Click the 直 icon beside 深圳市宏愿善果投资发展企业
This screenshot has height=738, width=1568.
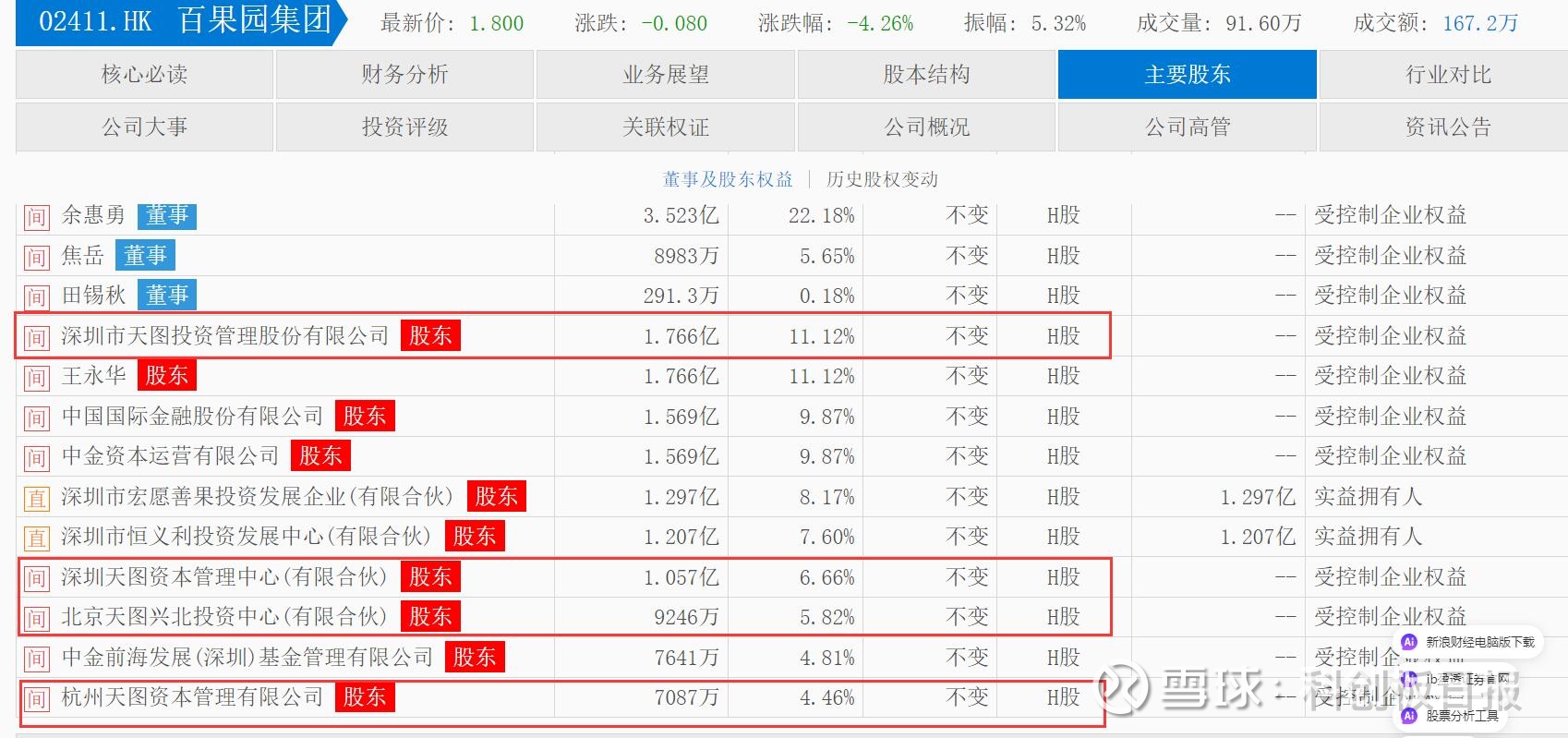pyautogui.click(x=36, y=498)
